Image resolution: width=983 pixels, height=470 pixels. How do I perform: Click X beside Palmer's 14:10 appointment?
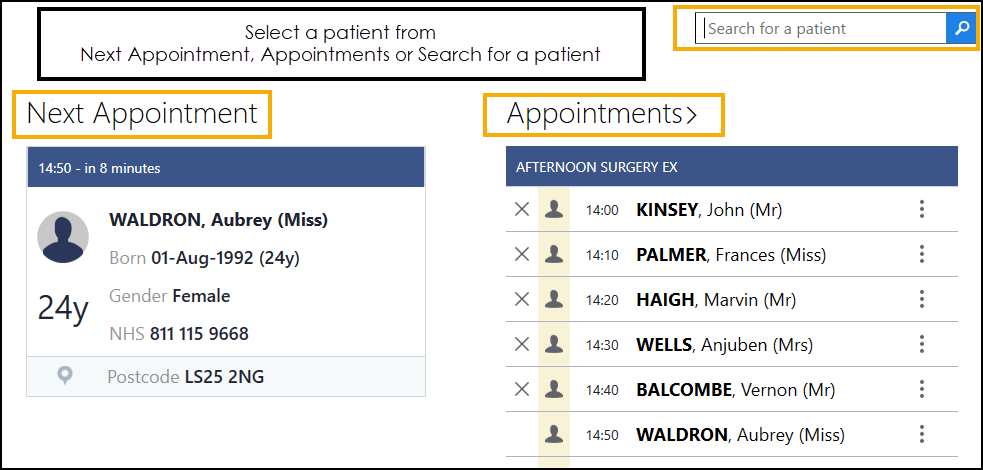point(521,255)
